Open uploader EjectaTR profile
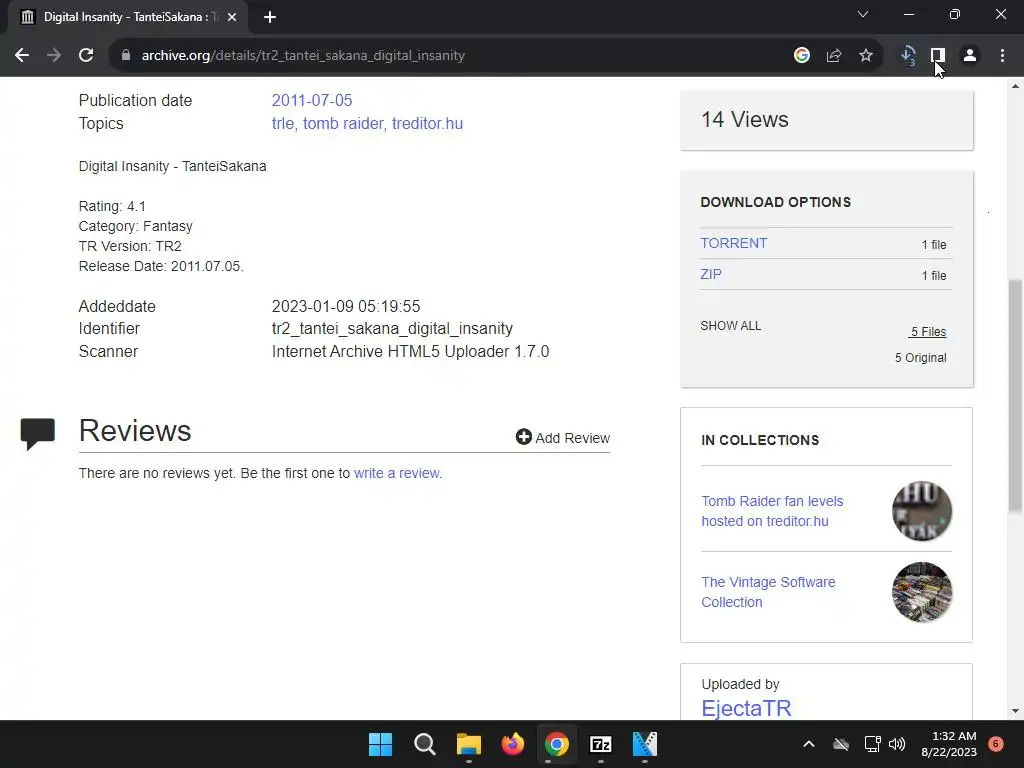This screenshot has width=1024, height=768. (746, 708)
